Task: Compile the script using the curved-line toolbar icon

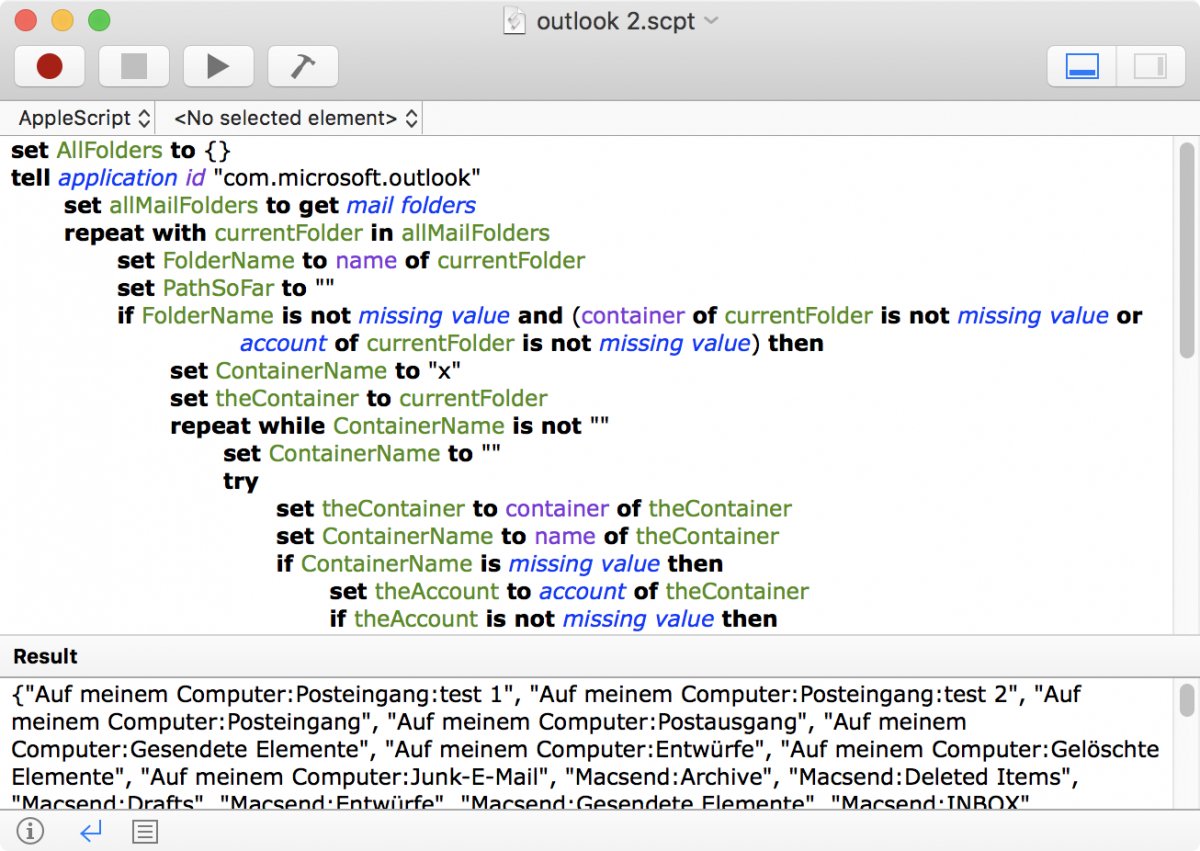Action: click(302, 65)
